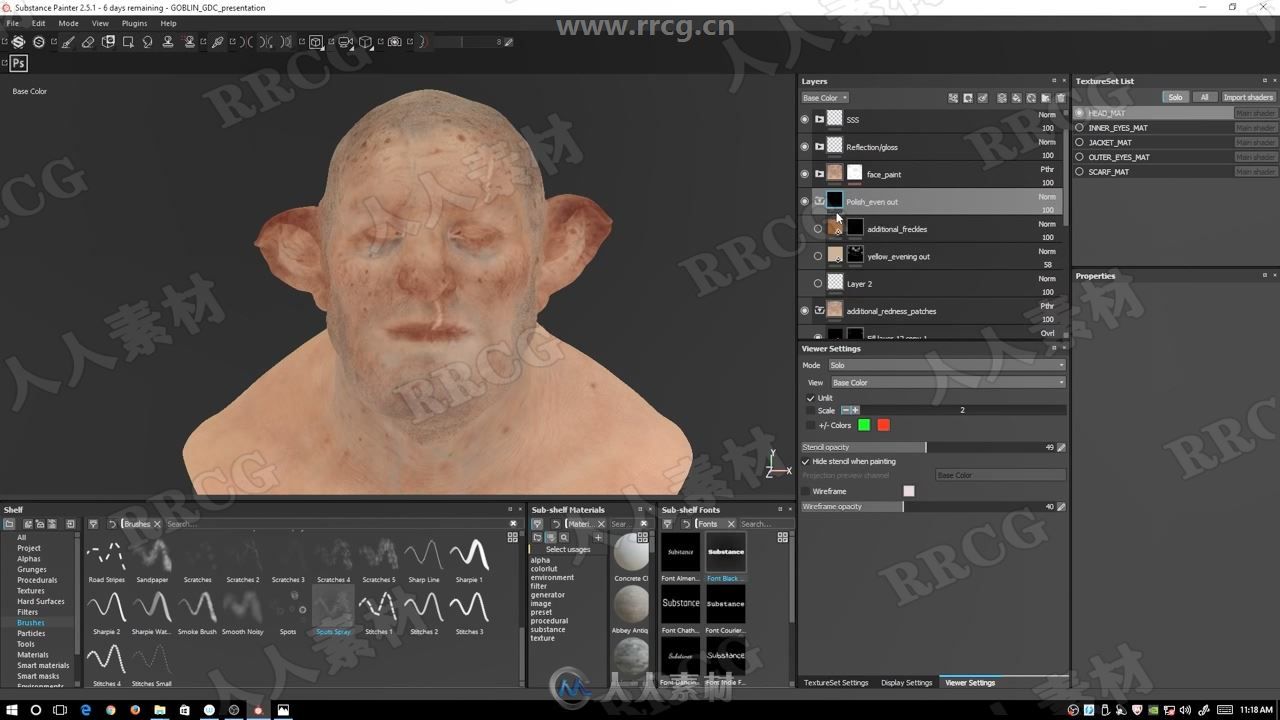This screenshot has width=1280, height=720.
Task: Toggle Shelf grid thumbnail size icon
Action: point(513,537)
